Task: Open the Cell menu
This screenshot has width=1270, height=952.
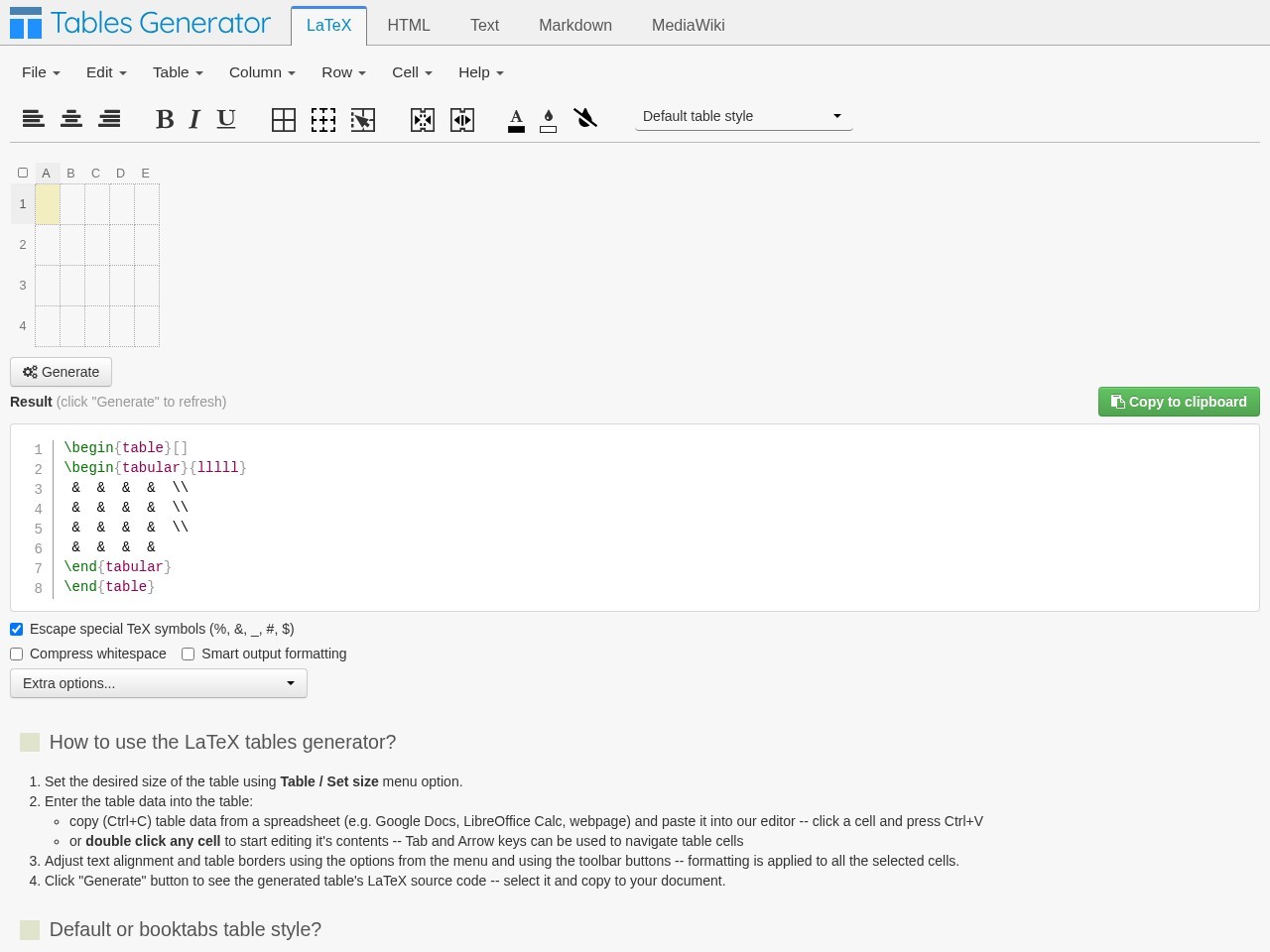Action: (412, 72)
